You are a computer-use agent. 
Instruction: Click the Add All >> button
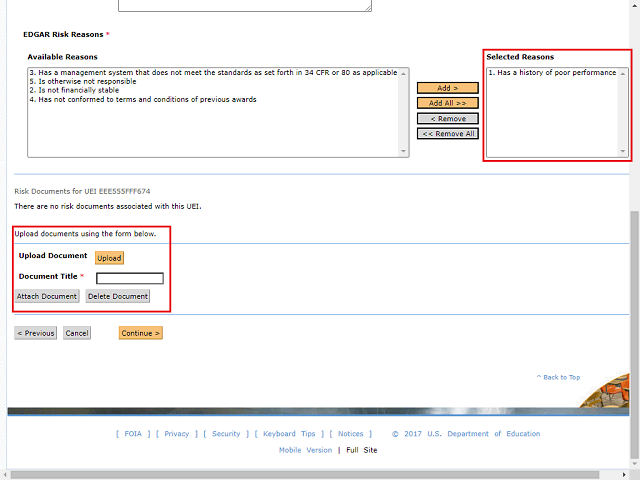[x=447, y=103]
